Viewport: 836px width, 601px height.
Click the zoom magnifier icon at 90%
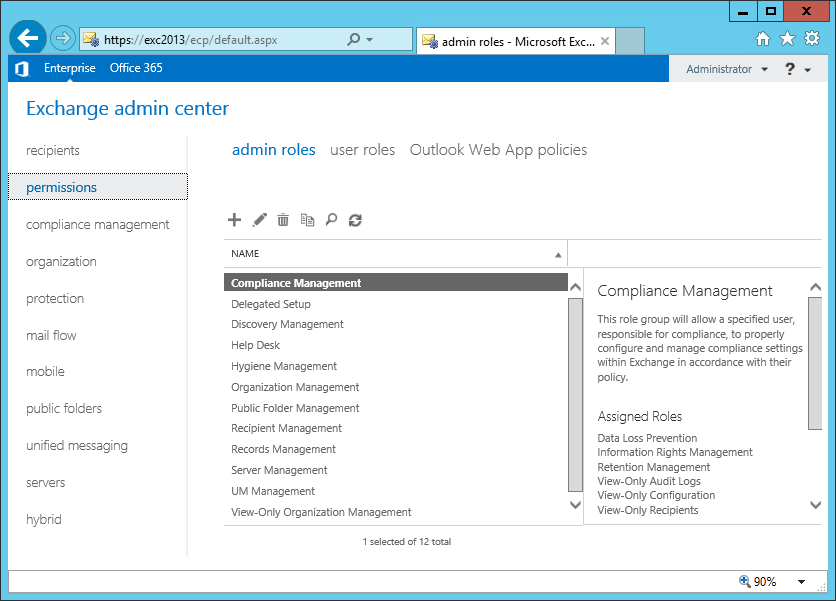[745, 581]
